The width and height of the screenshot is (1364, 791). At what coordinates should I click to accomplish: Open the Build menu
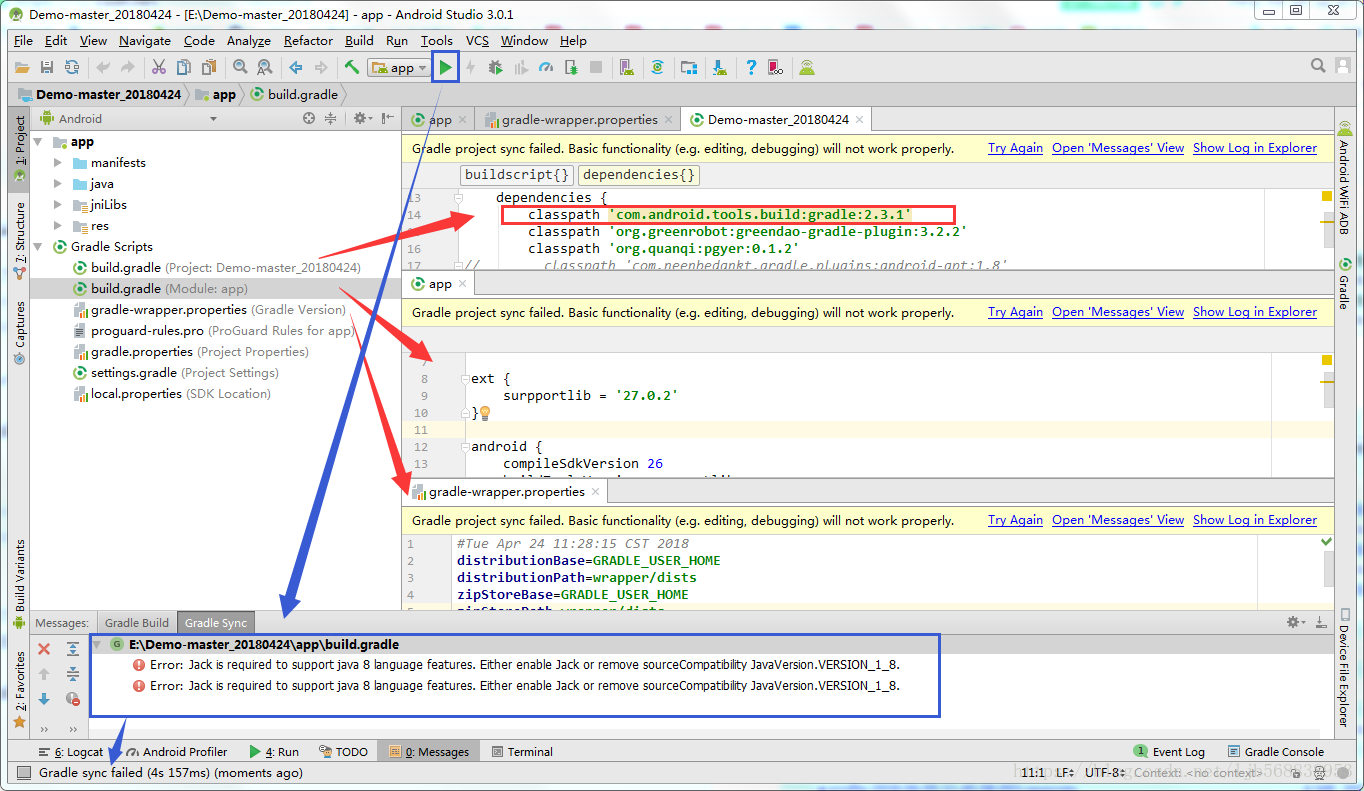359,41
